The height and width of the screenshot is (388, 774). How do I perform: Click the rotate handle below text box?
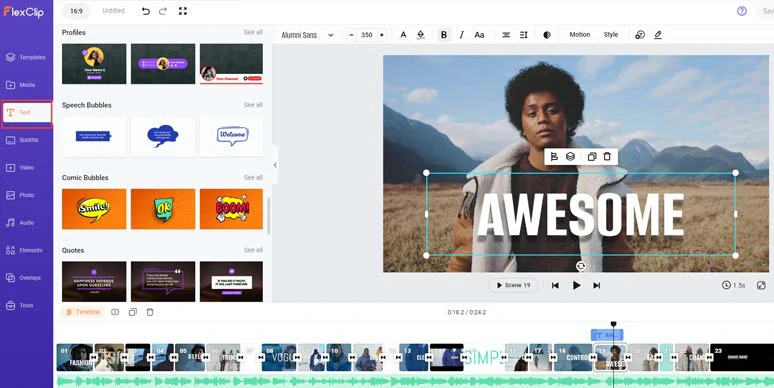pos(581,266)
